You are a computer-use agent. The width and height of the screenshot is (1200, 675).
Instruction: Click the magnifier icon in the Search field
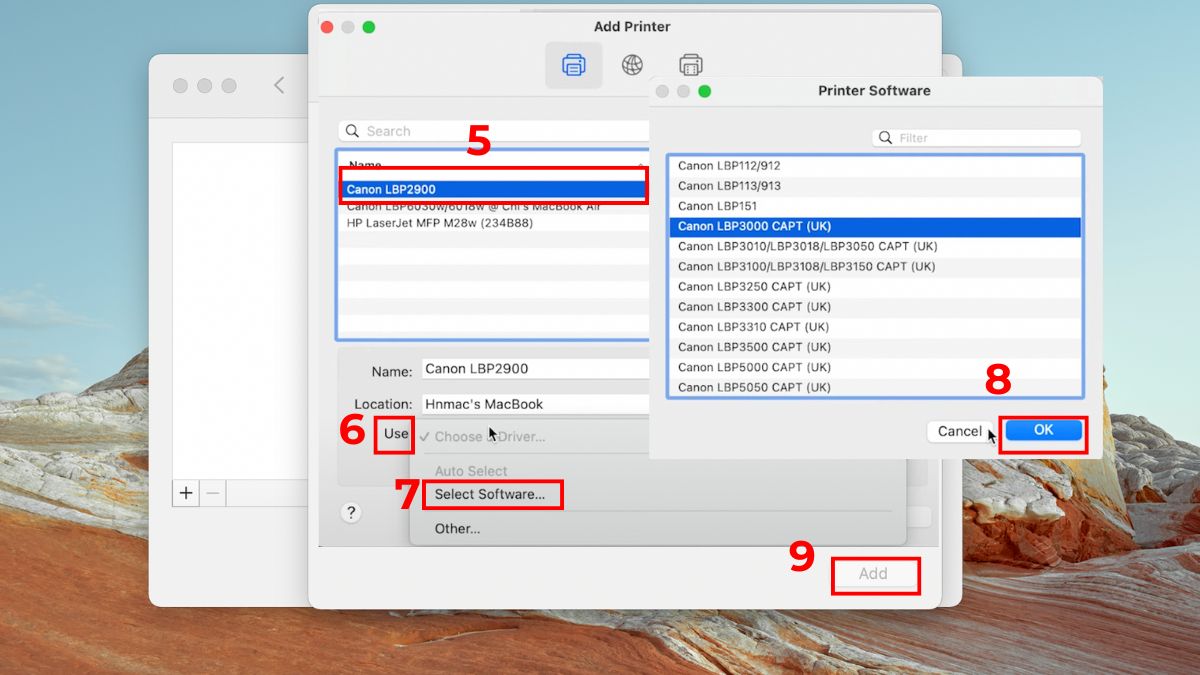pos(352,131)
